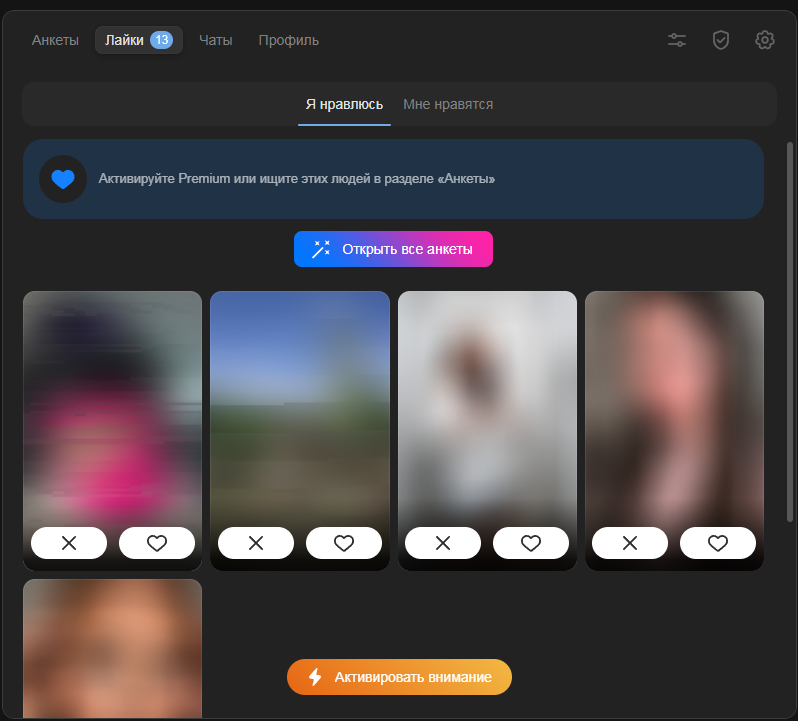Click the lightning bolt icon on orange button
Viewport: 798px width, 721px height.
tap(315, 677)
